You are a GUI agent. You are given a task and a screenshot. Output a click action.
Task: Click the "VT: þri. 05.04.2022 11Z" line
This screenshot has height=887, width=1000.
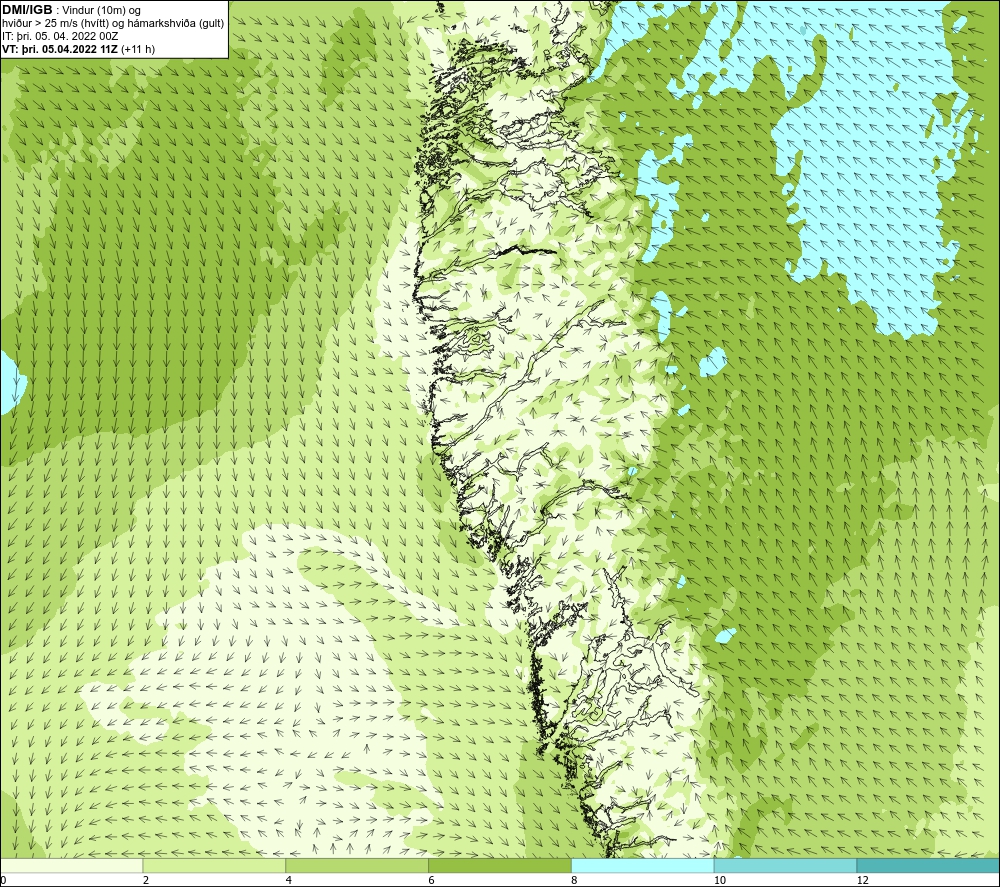(60, 49)
